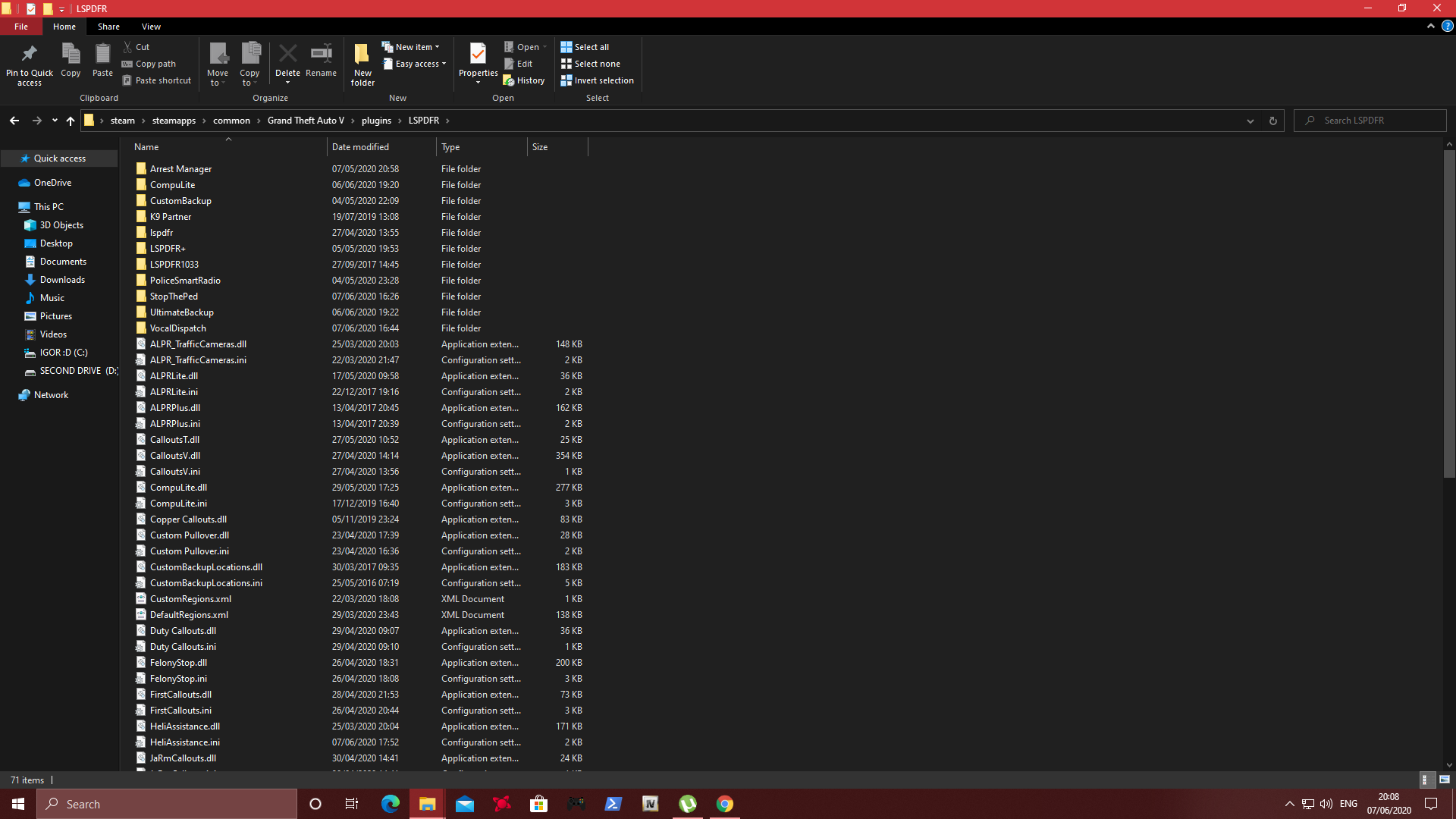Switch to details view in status bar
The height and width of the screenshot is (819, 1456).
pyautogui.click(x=1425, y=780)
